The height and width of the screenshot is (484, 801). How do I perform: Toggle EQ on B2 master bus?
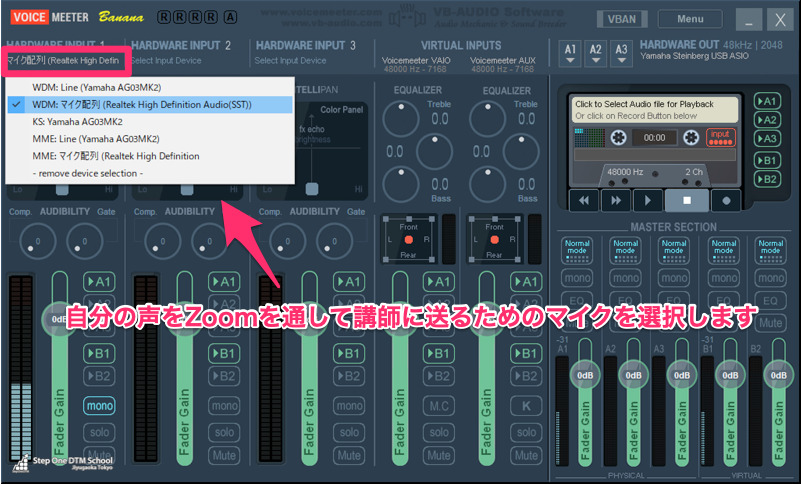770,301
